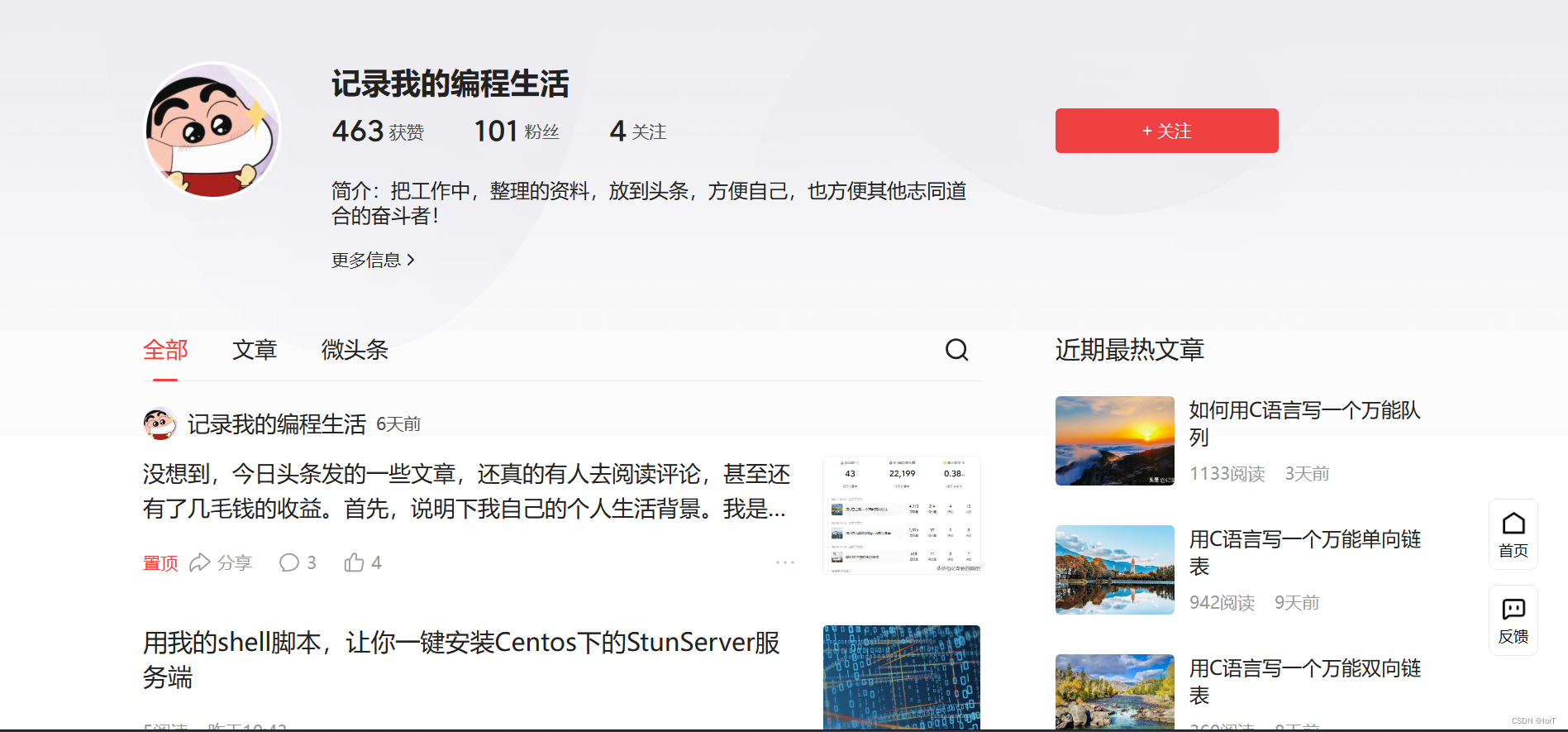Viewport: 1568px width, 732px height.
Task: Click the 463 获赞 likes count
Action: click(378, 131)
